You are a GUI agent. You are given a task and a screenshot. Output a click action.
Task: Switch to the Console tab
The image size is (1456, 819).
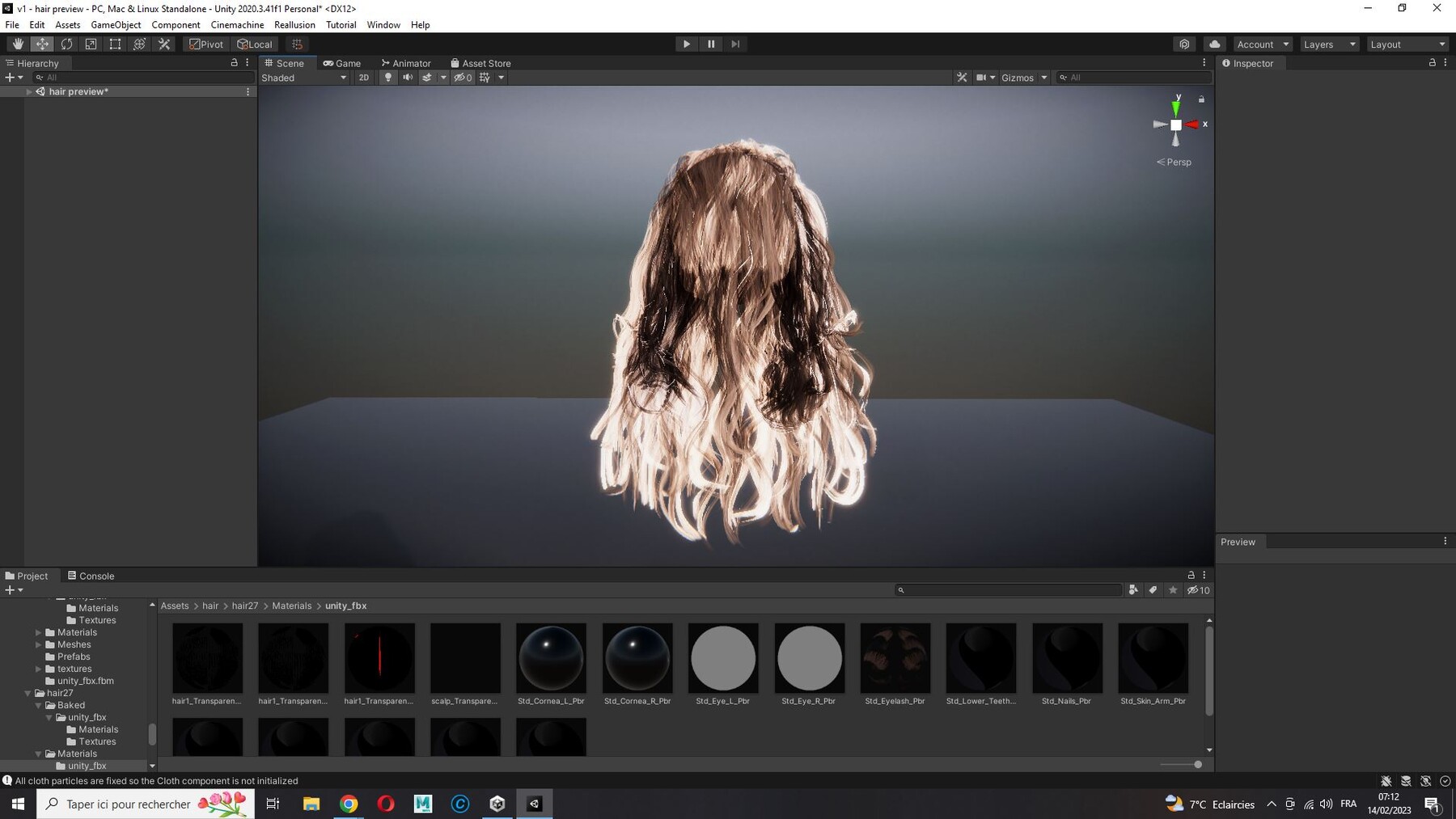click(91, 576)
